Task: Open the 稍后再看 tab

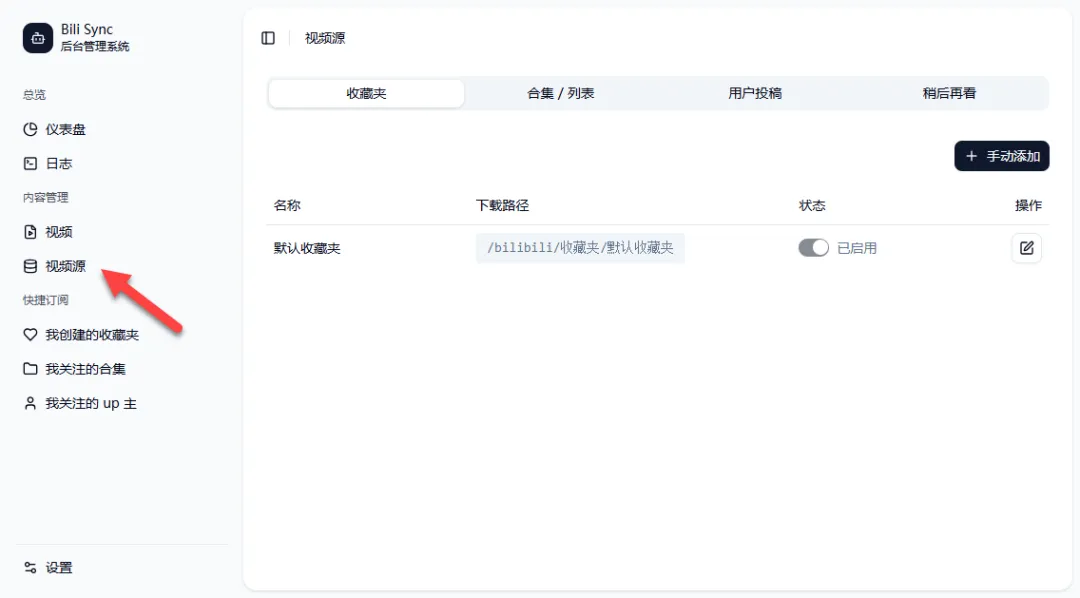Action: coord(949,93)
